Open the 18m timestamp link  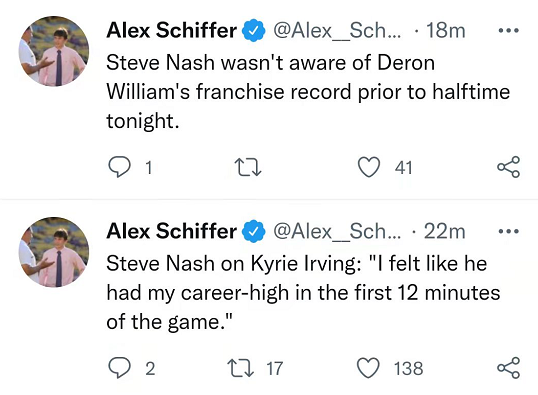446,31
